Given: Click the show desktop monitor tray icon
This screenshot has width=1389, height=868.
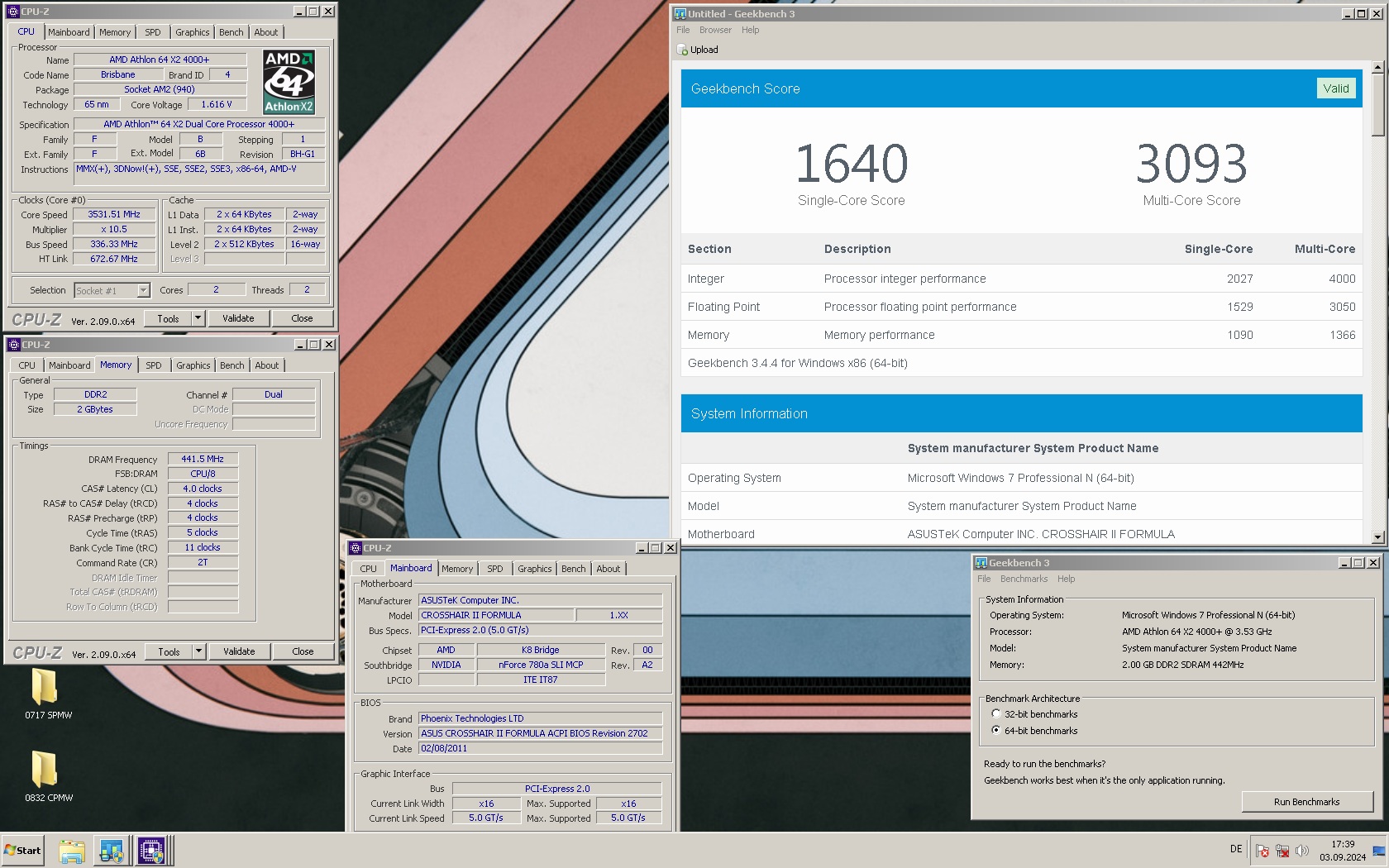Looking at the screenshot, I should [1379, 851].
